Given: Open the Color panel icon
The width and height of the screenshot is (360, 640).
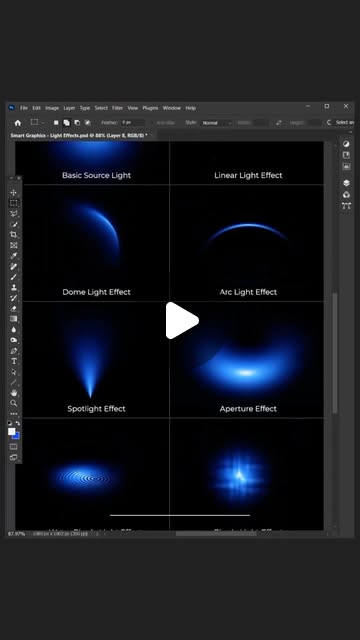Looking at the screenshot, I should 346,144.
